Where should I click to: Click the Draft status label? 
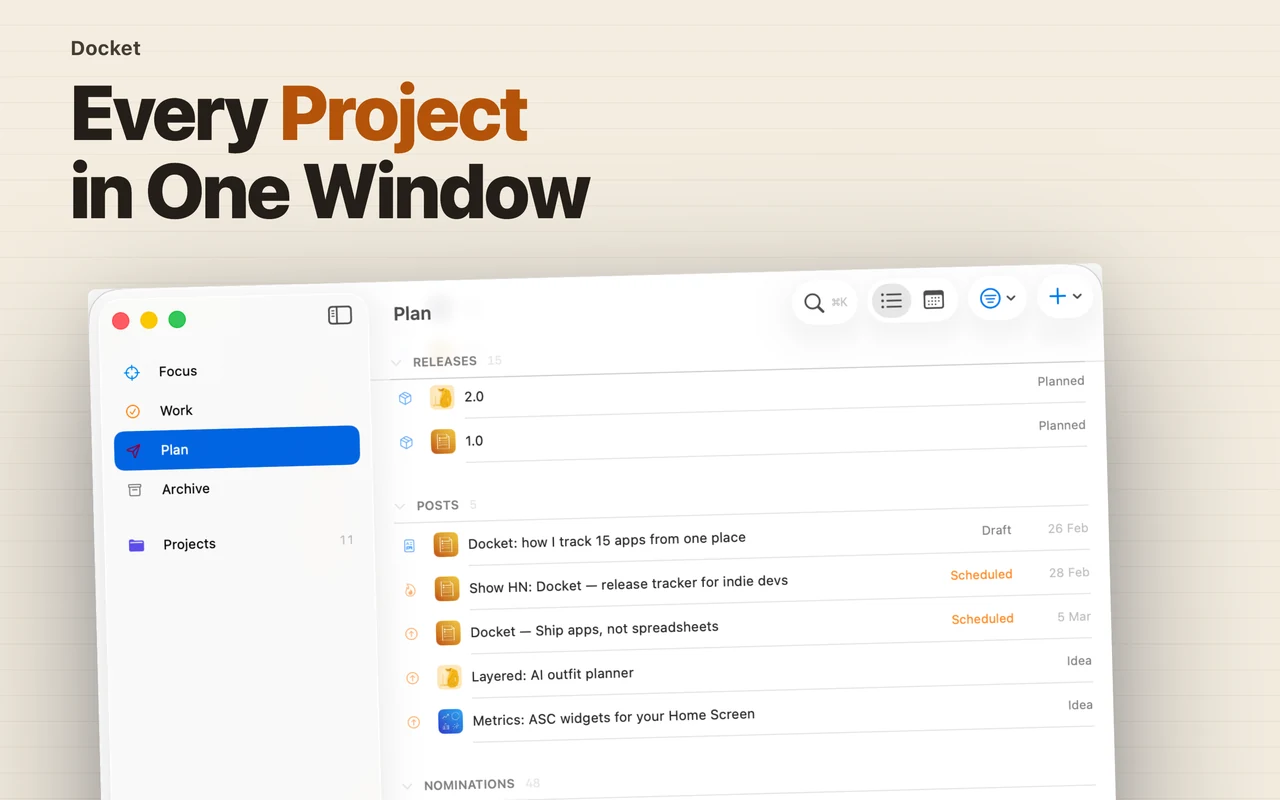click(996, 531)
